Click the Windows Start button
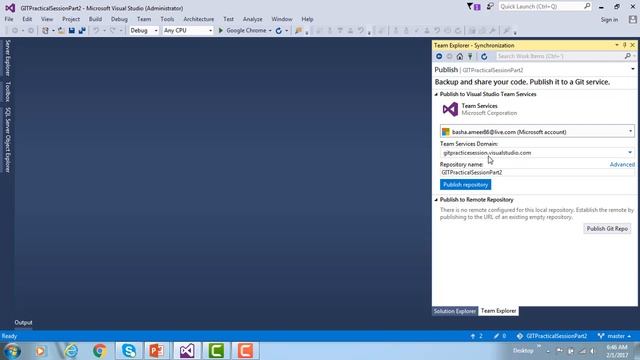This screenshot has width=640, height=360. click(x=13, y=351)
